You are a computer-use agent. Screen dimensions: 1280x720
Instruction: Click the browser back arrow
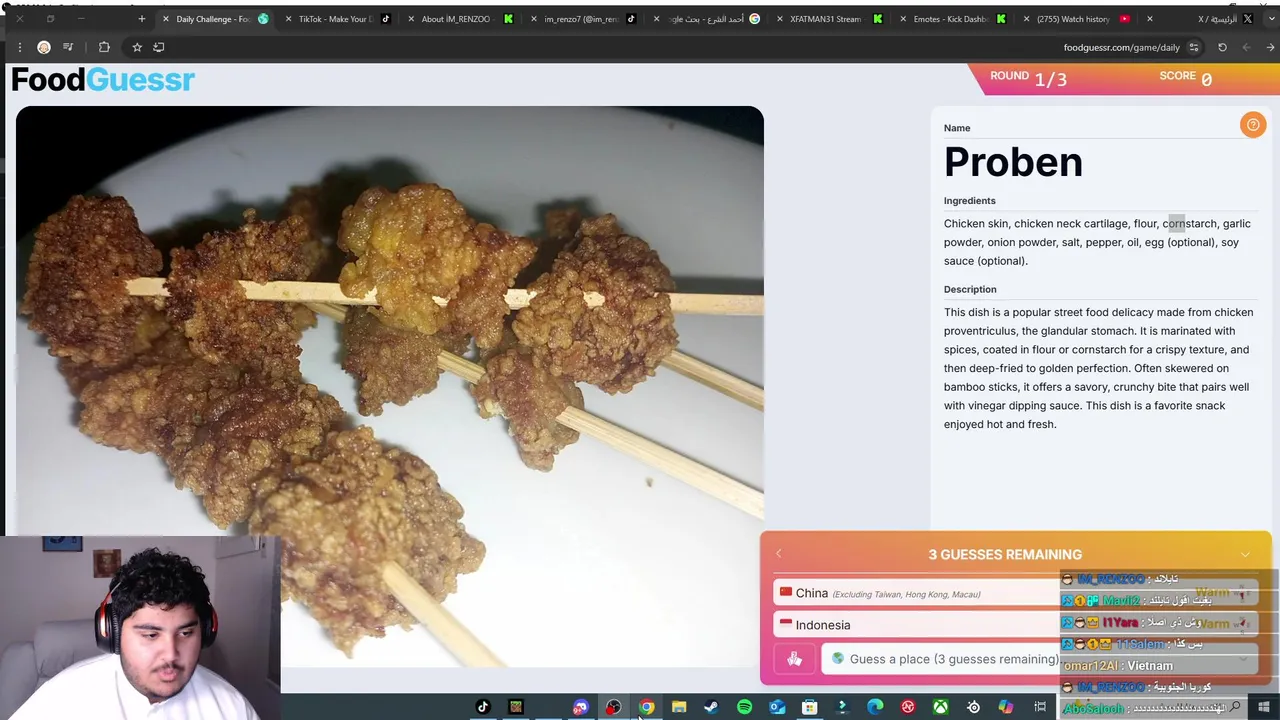[1270, 47]
